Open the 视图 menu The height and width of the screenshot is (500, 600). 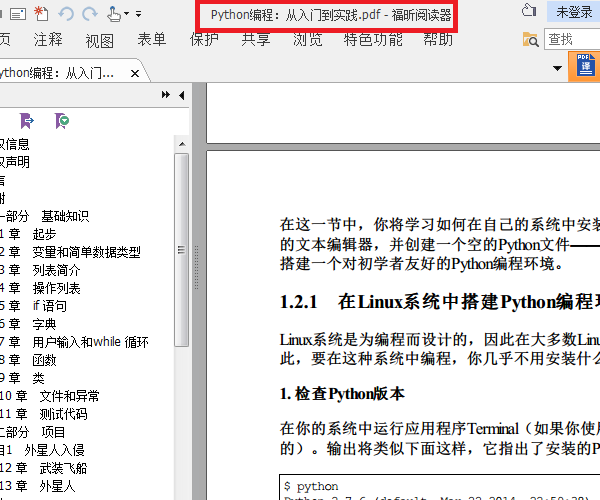(99, 41)
